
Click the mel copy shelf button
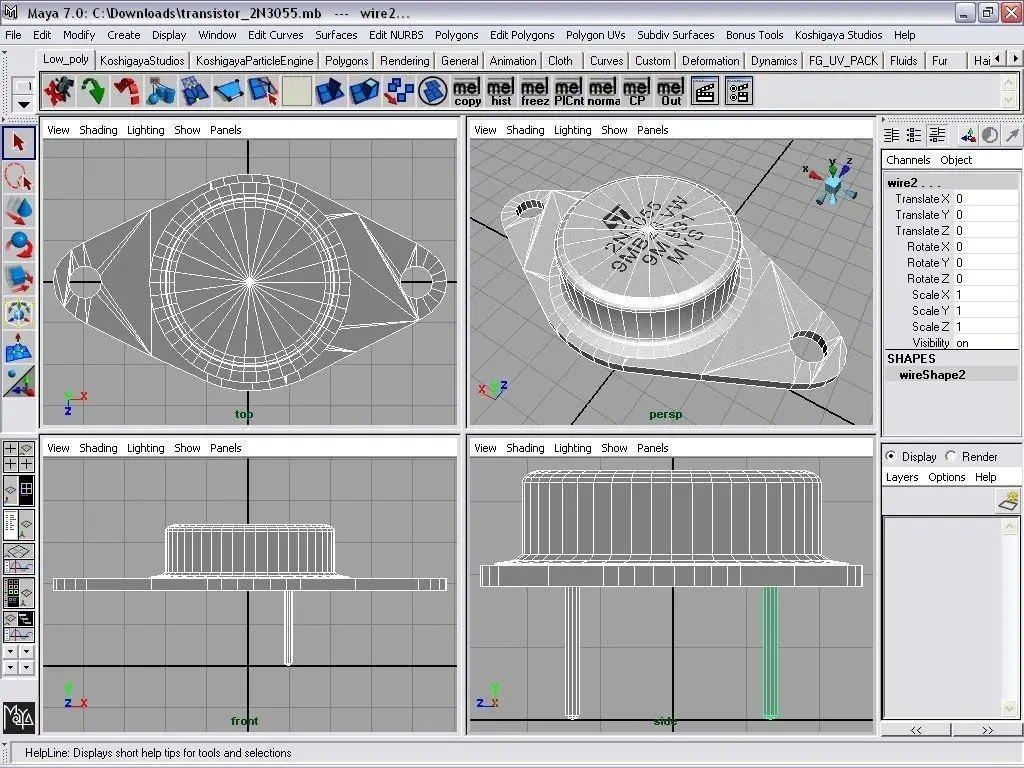tap(467, 91)
